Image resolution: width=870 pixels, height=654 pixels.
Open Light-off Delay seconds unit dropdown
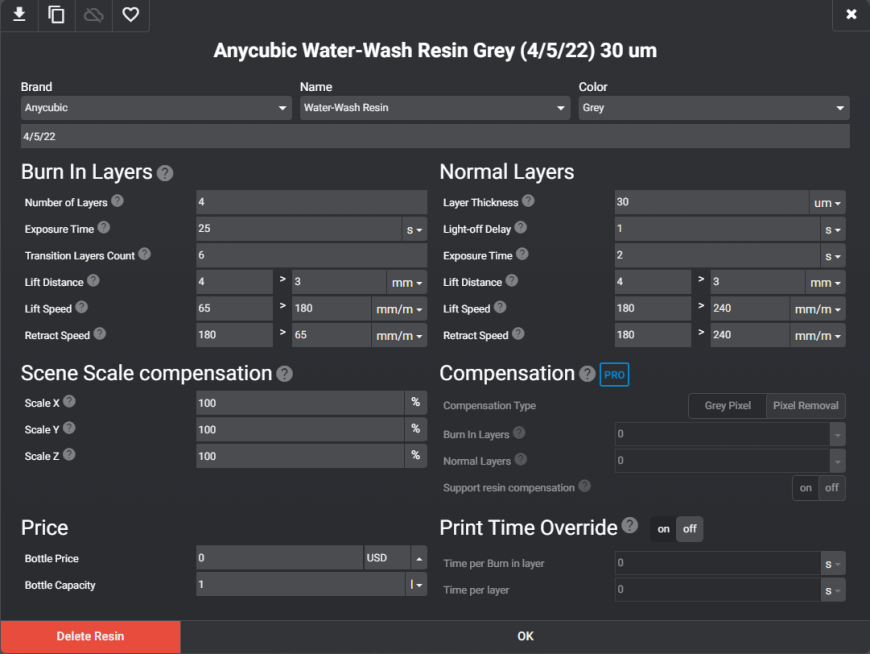[x=833, y=230]
